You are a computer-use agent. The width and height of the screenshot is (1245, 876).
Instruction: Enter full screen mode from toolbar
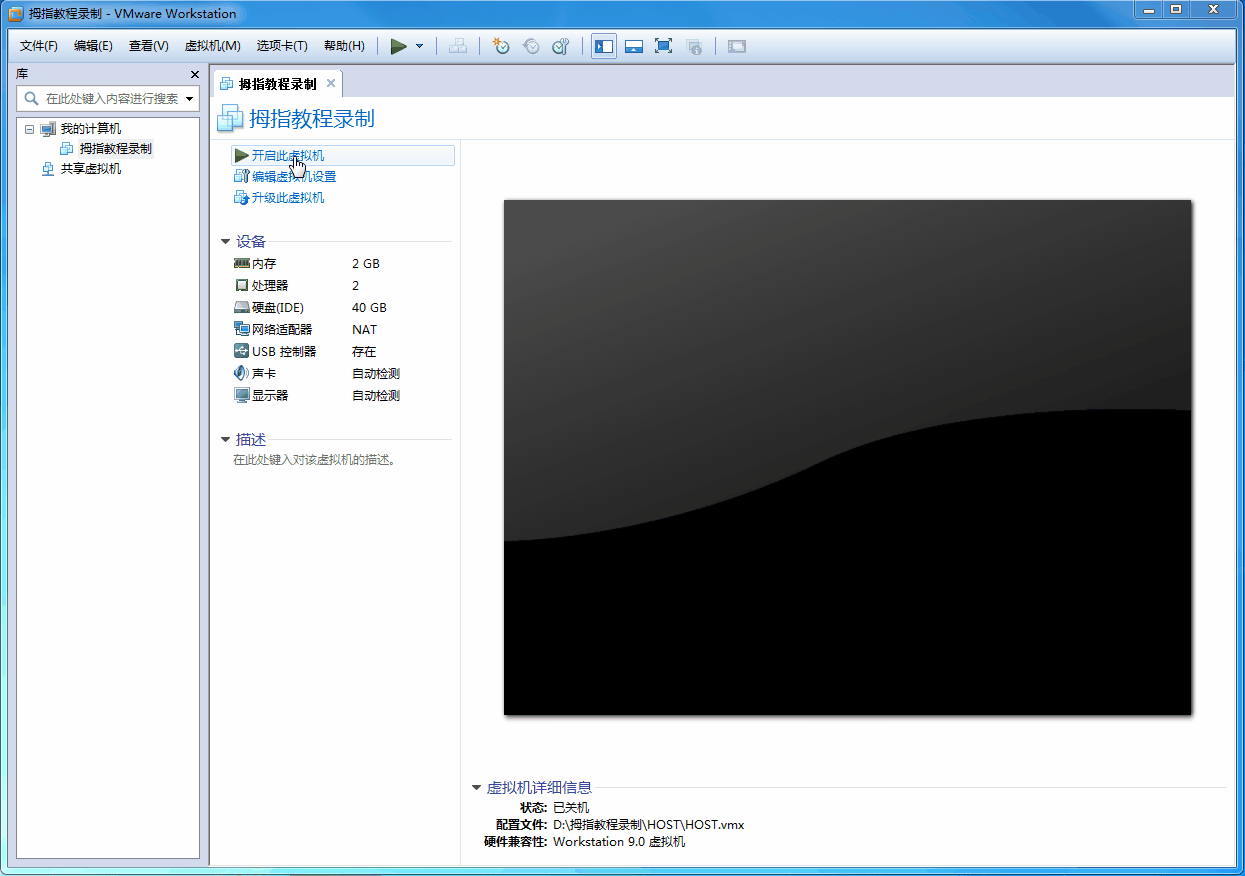click(x=663, y=46)
